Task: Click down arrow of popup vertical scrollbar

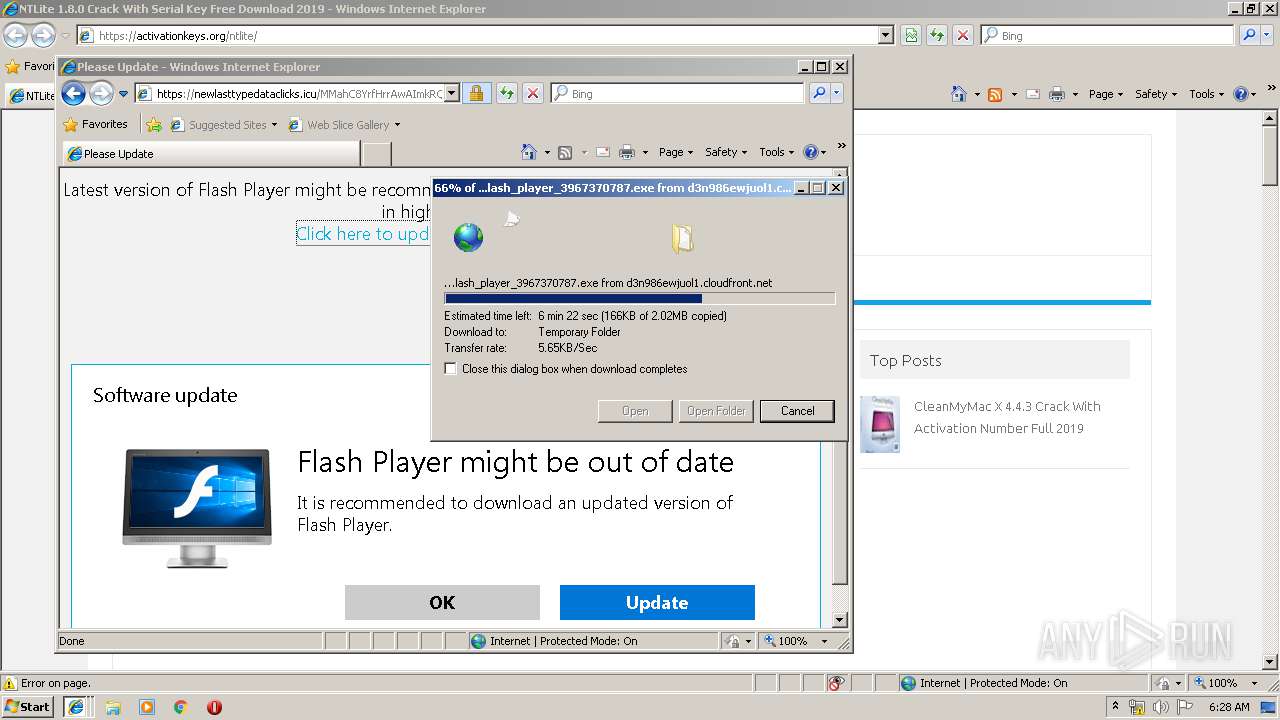Action: 840,620
